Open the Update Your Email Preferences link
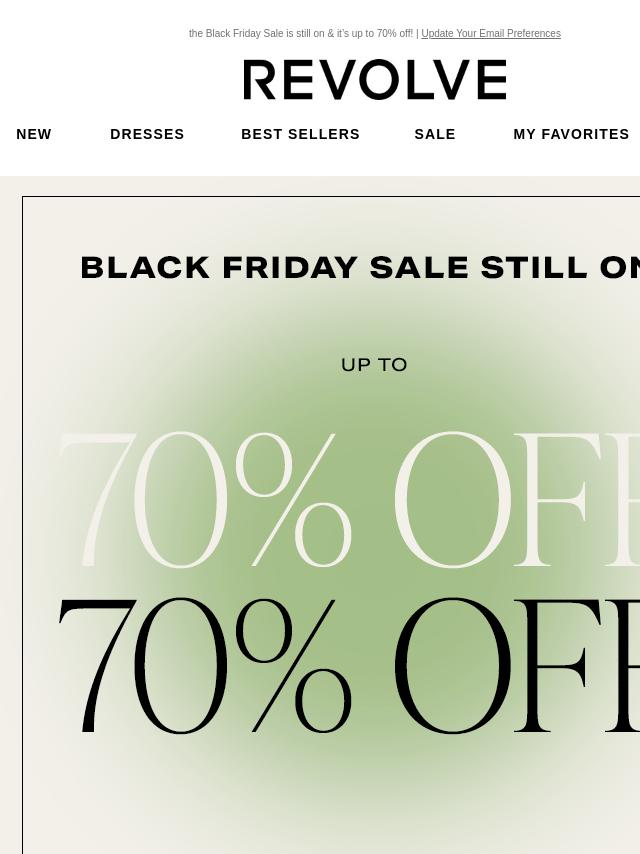 point(491,34)
